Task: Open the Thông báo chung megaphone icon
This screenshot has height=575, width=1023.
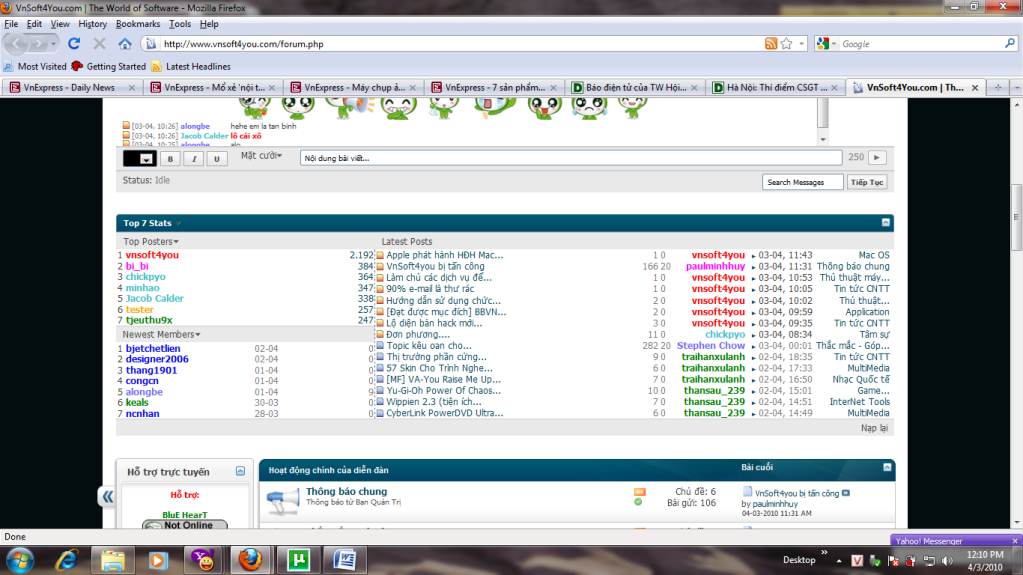Action: tap(282, 500)
